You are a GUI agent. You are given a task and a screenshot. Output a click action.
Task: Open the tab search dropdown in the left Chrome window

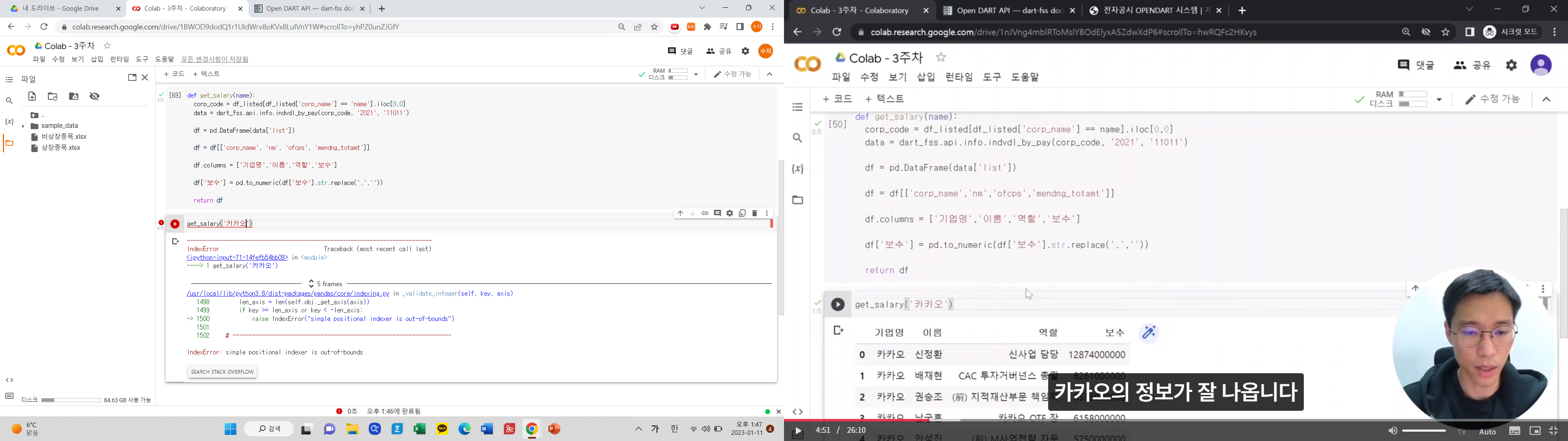(x=702, y=8)
